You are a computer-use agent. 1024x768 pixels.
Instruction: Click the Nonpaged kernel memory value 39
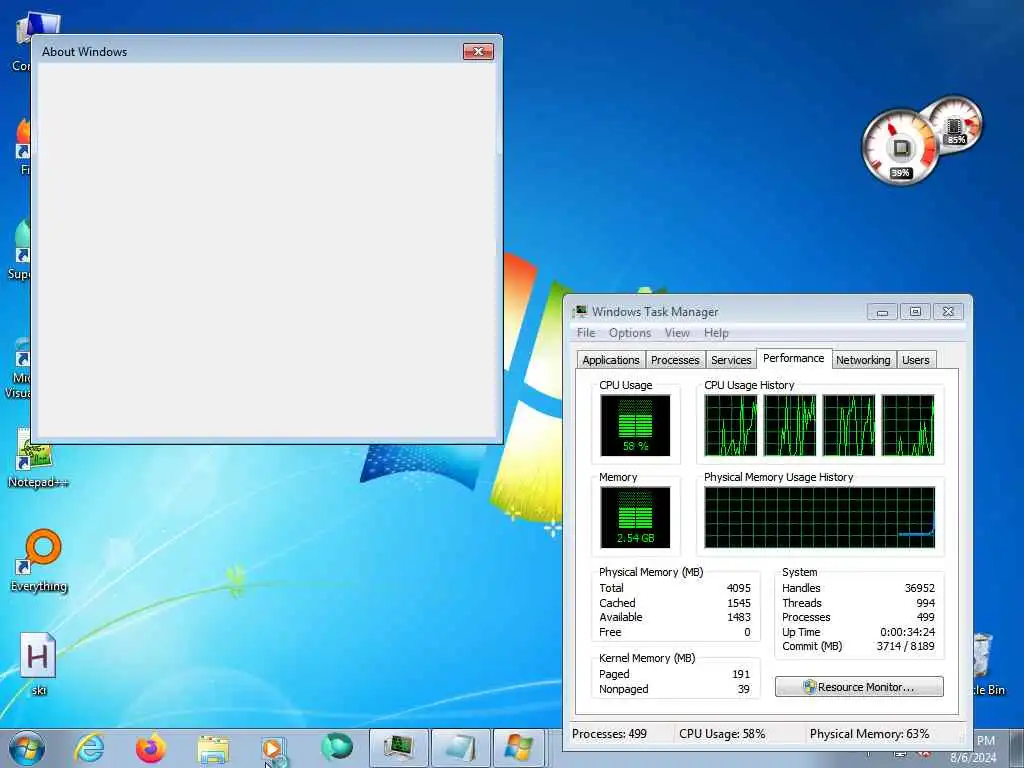[x=744, y=690]
